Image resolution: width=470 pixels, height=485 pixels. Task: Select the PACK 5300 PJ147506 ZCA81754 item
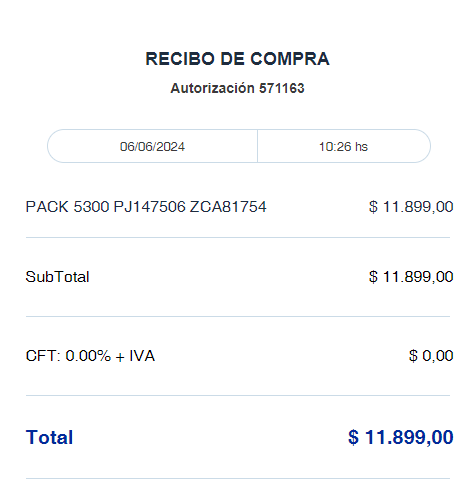coord(146,207)
